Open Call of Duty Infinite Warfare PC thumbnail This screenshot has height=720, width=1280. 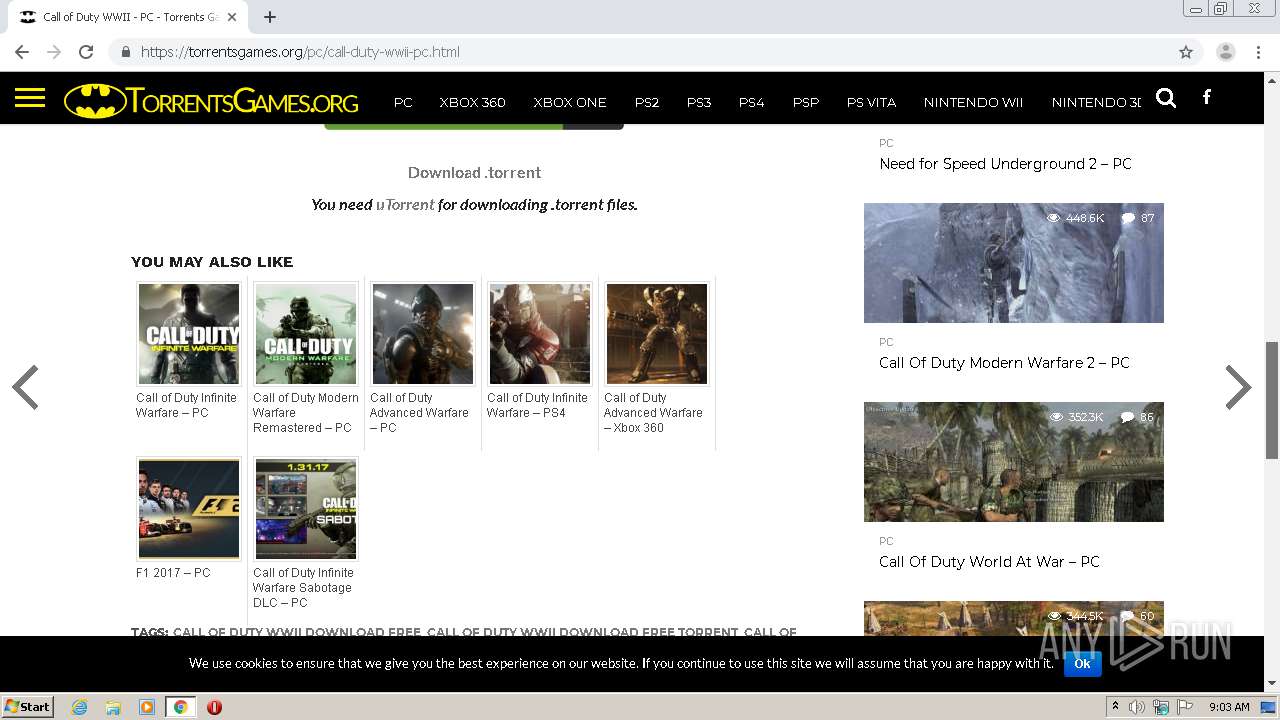point(189,334)
